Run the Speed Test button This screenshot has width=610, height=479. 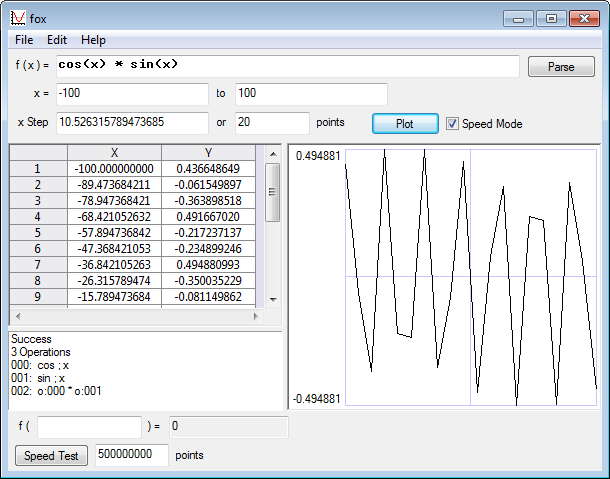coord(52,455)
